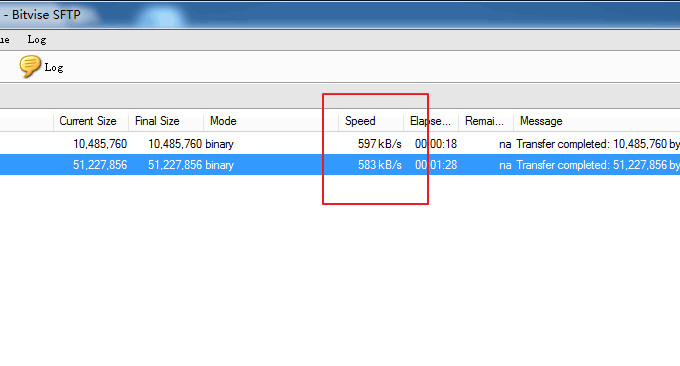This screenshot has width=680, height=366.
Task: Open the Log menu
Action: tap(37, 39)
